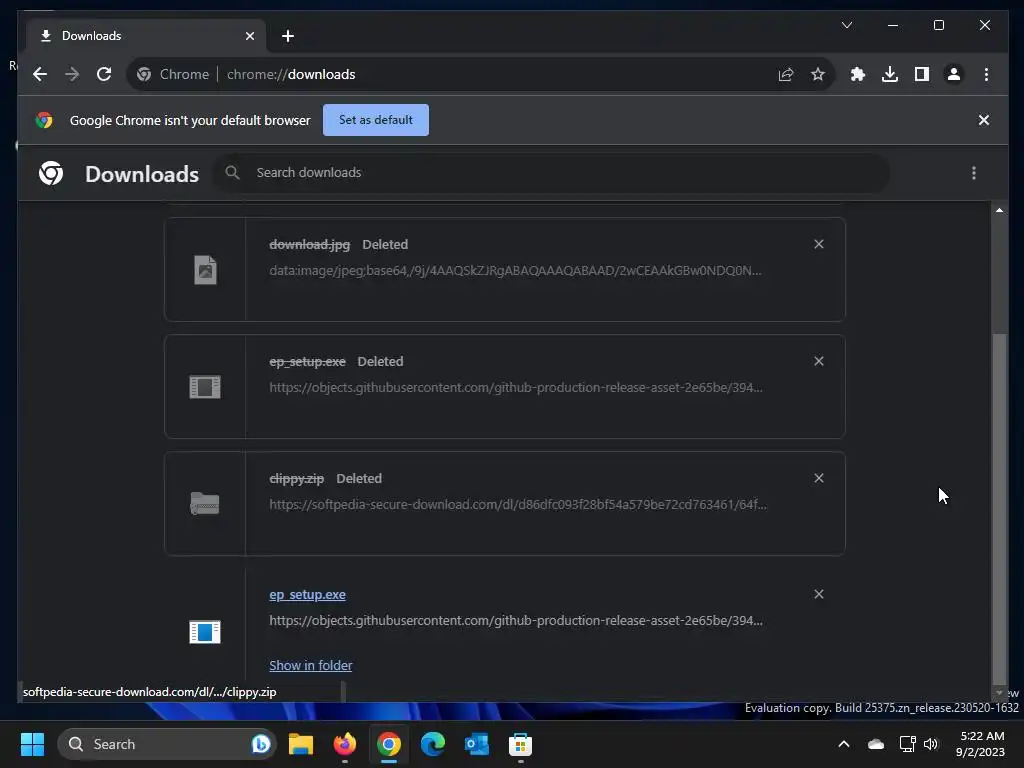1024x768 pixels.
Task: Click the blue ep_setup.exe file icon
Action: 205,632
